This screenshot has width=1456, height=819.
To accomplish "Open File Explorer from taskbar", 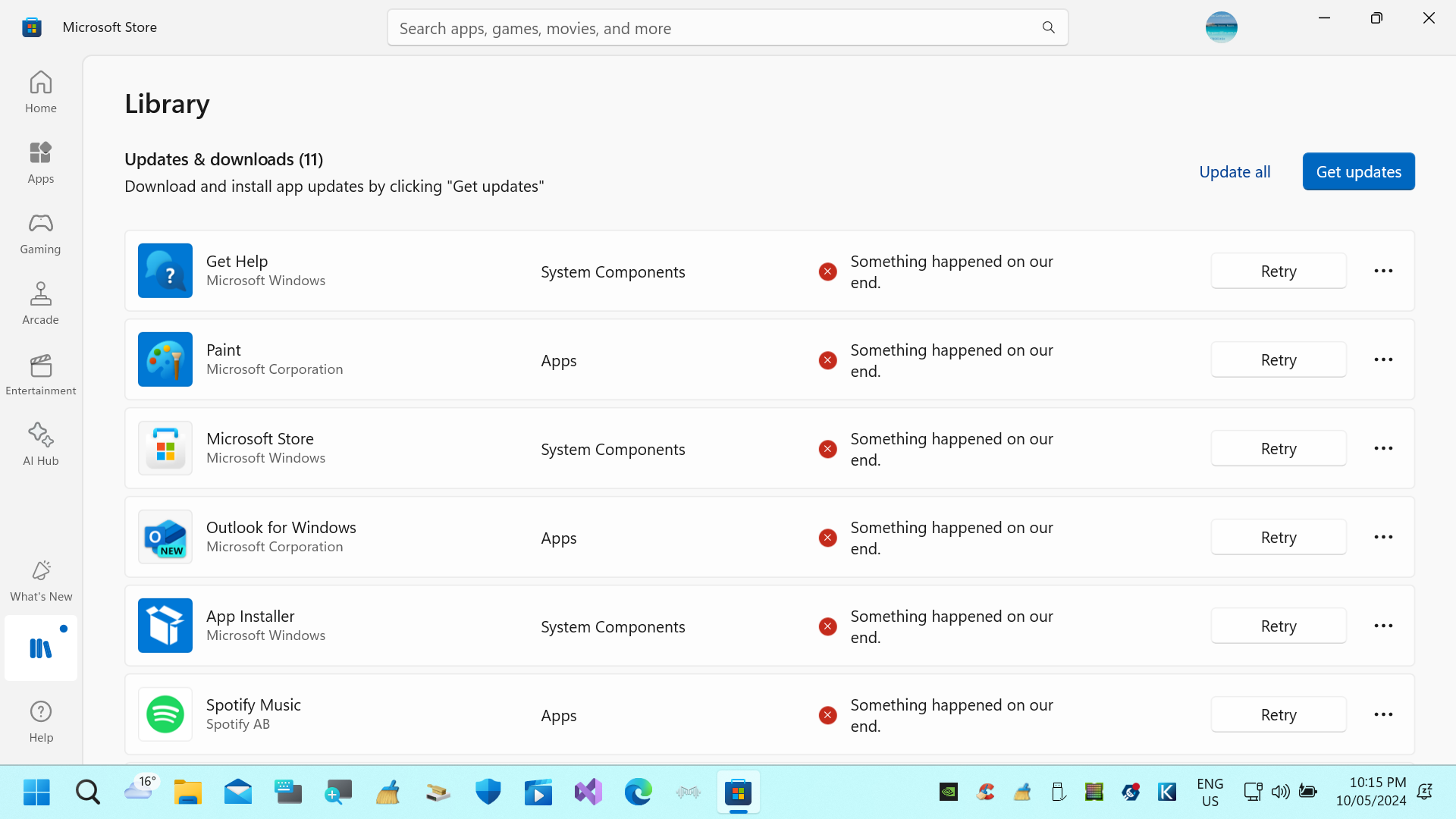I will (187, 792).
